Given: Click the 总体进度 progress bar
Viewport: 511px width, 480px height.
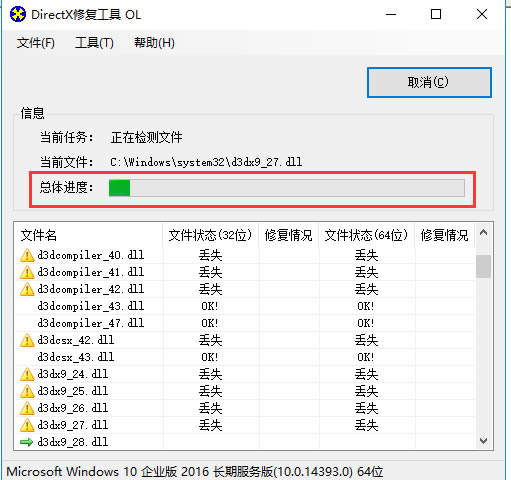Looking at the screenshot, I should click(287, 188).
